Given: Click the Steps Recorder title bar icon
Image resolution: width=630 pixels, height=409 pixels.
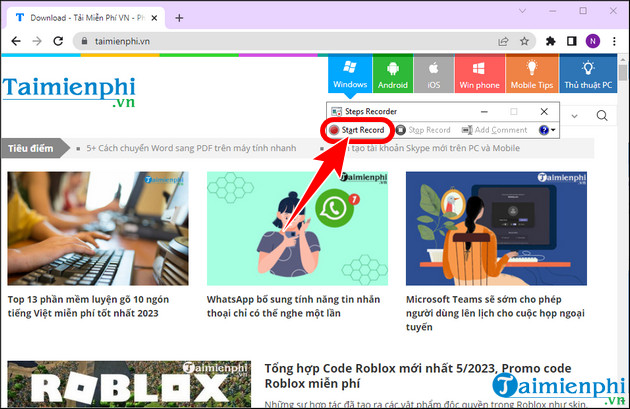Looking at the screenshot, I should 336,111.
